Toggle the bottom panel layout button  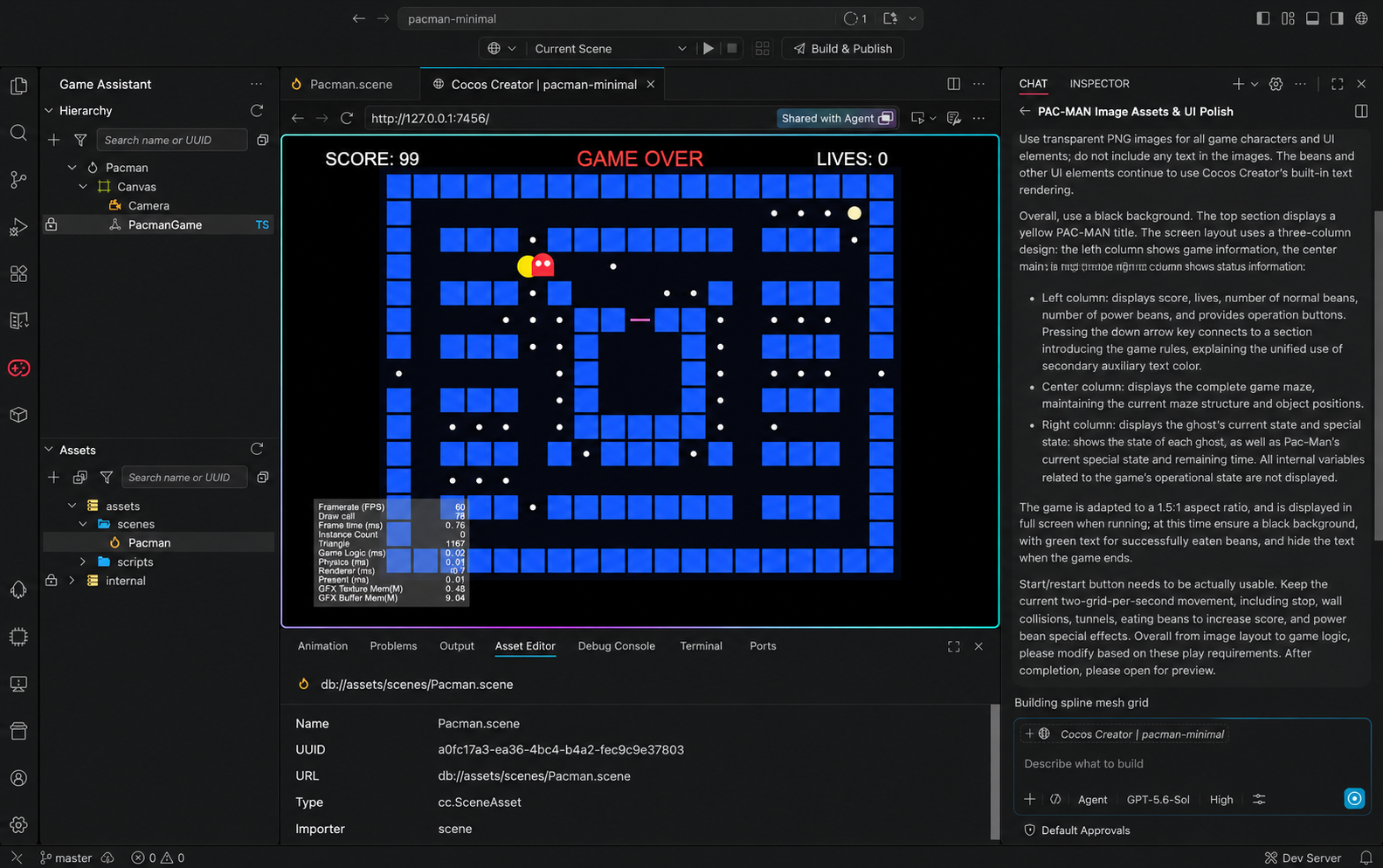point(1312,18)
